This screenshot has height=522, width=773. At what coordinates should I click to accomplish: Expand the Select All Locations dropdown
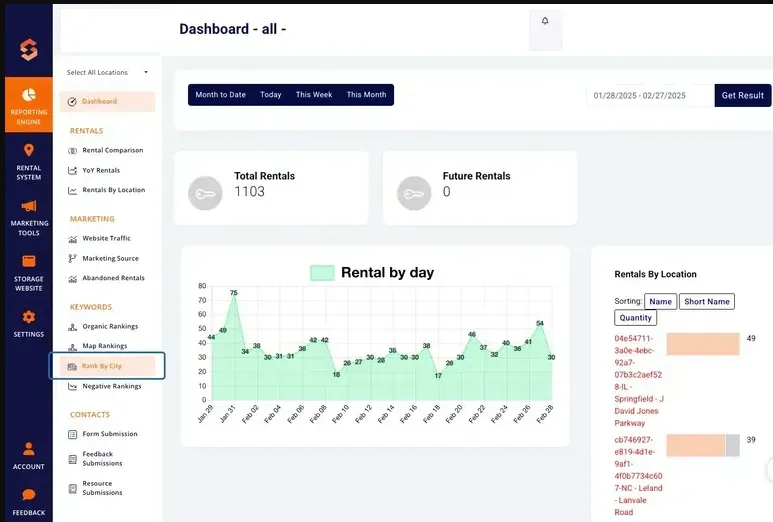click(107, 72)
